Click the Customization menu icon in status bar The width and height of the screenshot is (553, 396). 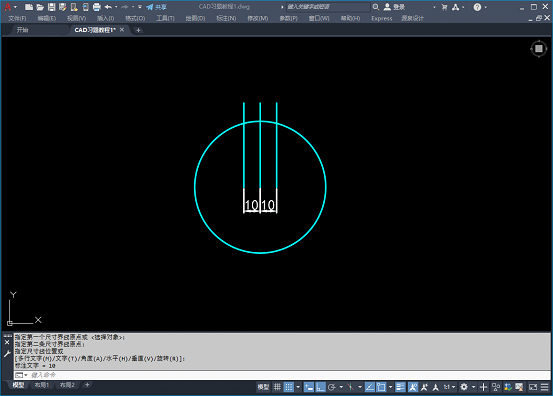[545, 387]
